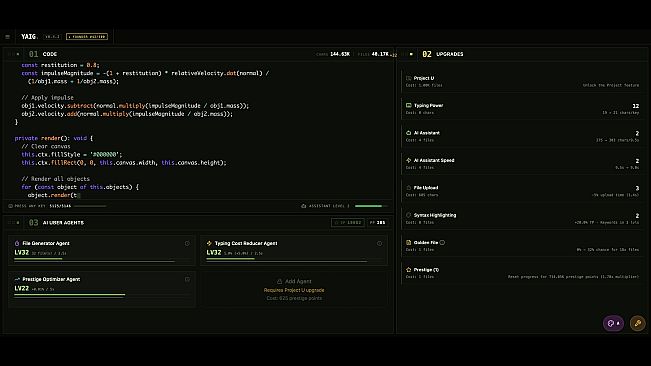The height and width of the screenshot is (366, 651).
Task: Click the Prestige star icon
Action: [409, 270]
